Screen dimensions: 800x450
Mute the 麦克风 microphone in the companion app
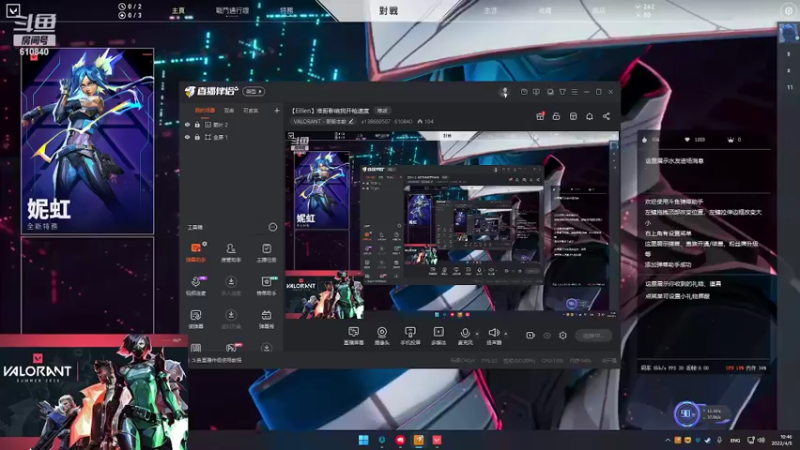tap(465, 336)
